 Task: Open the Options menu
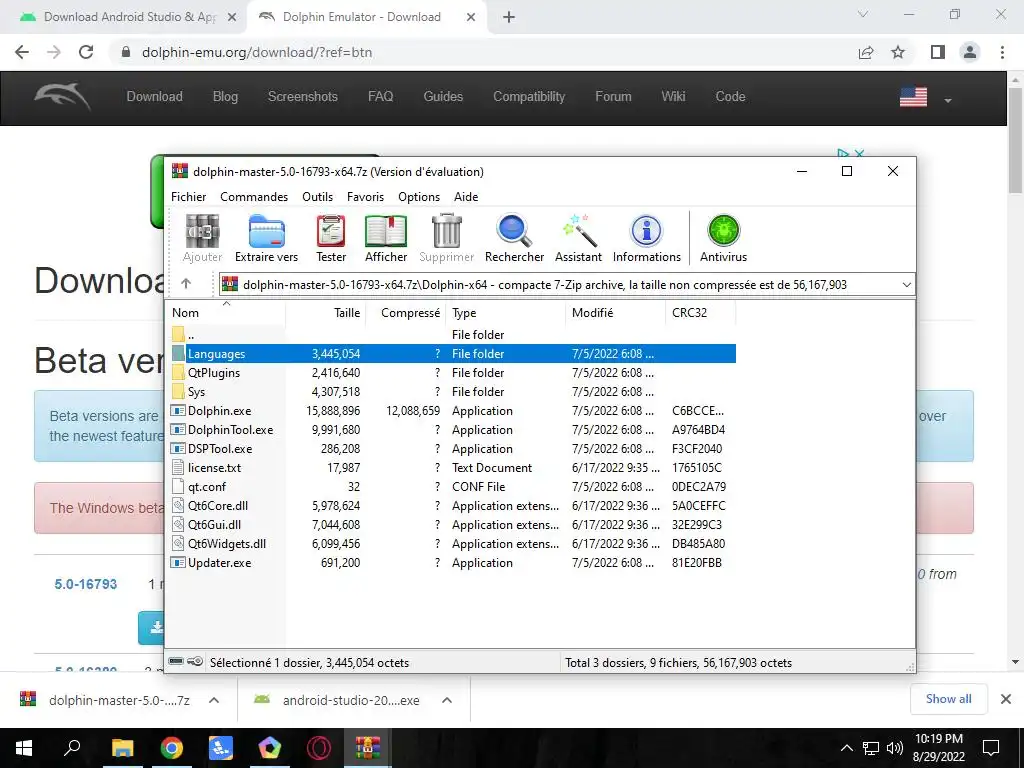(419, 197)
